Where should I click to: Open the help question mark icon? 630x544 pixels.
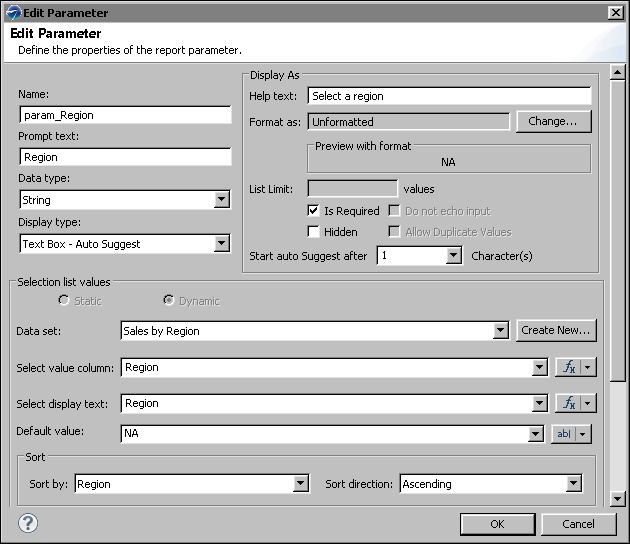pyautogui.click(x=28, y=523)
